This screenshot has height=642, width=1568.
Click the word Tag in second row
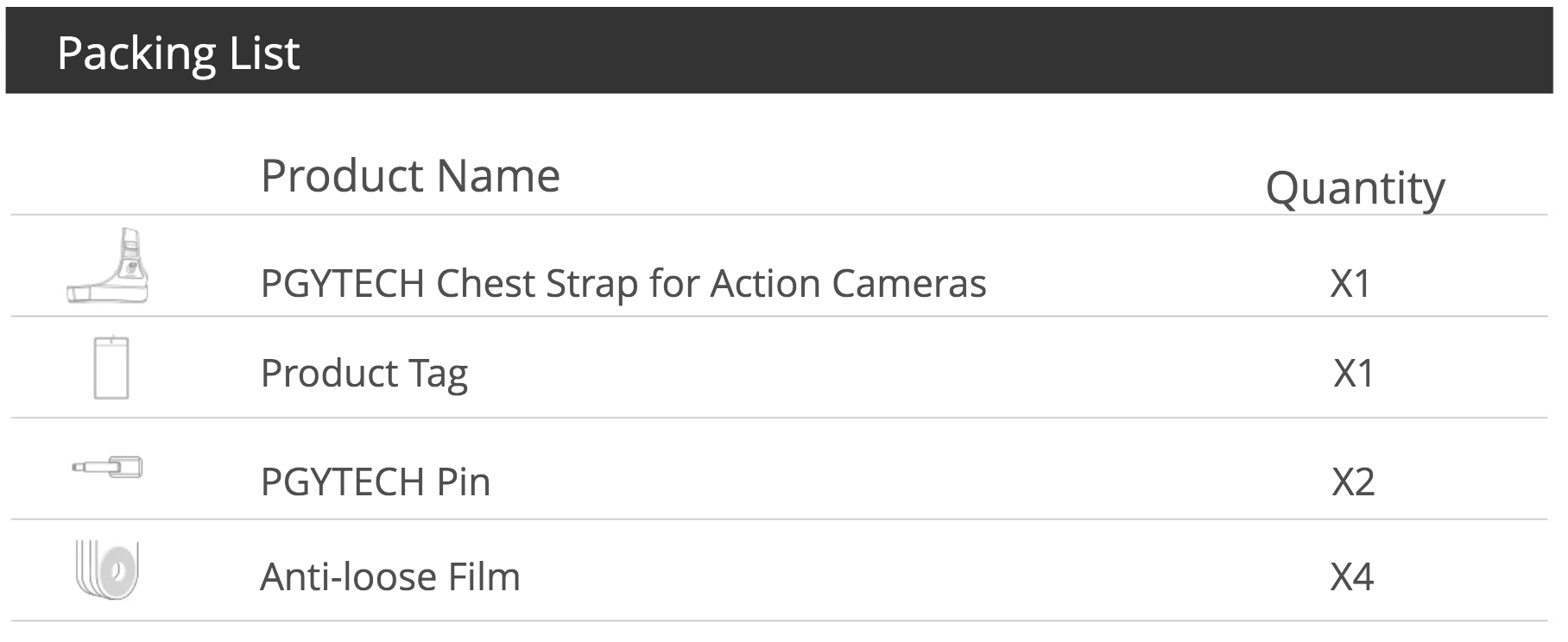coord(439,374)
